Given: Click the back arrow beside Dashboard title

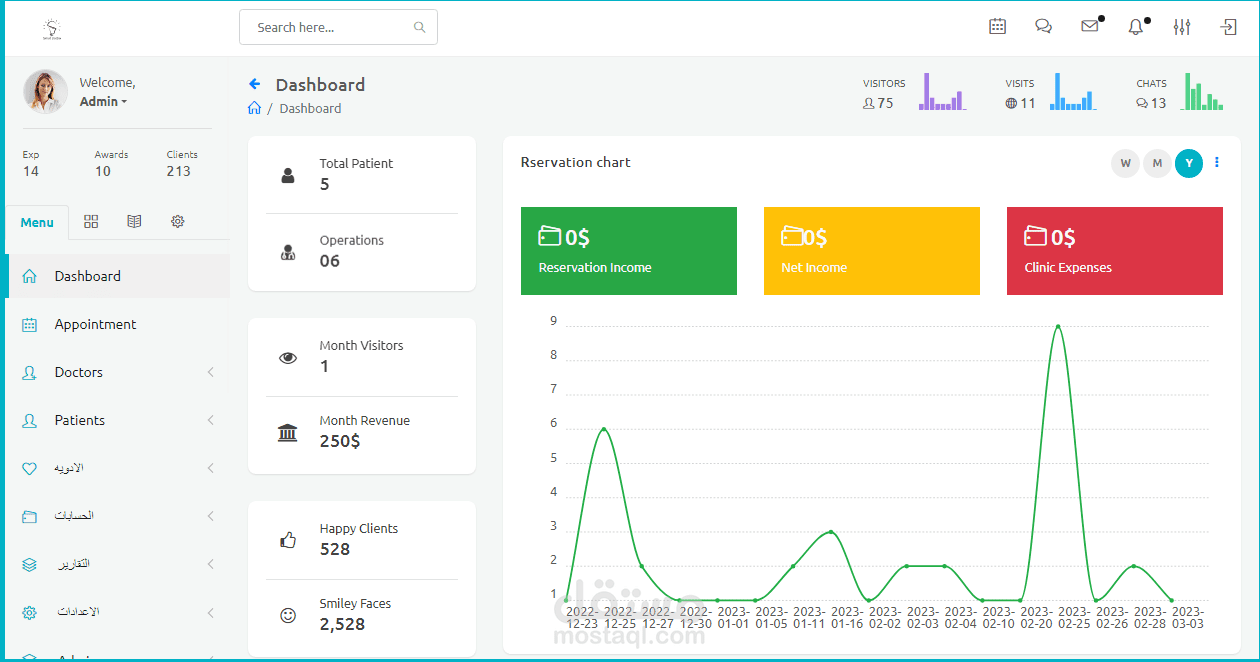Looking at the screenshot, I should tap(255, 84).
